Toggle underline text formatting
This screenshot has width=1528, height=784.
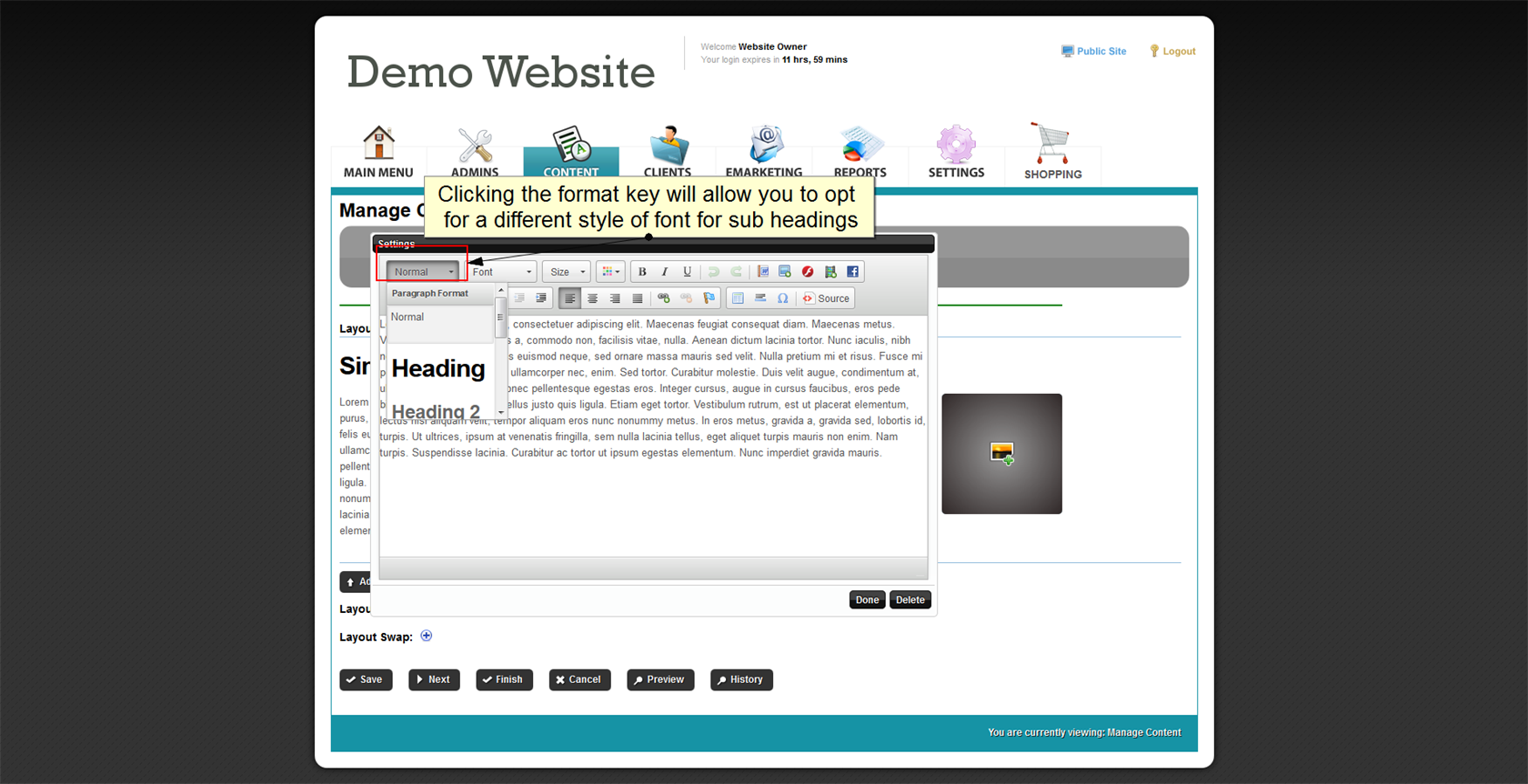[688, 272]
